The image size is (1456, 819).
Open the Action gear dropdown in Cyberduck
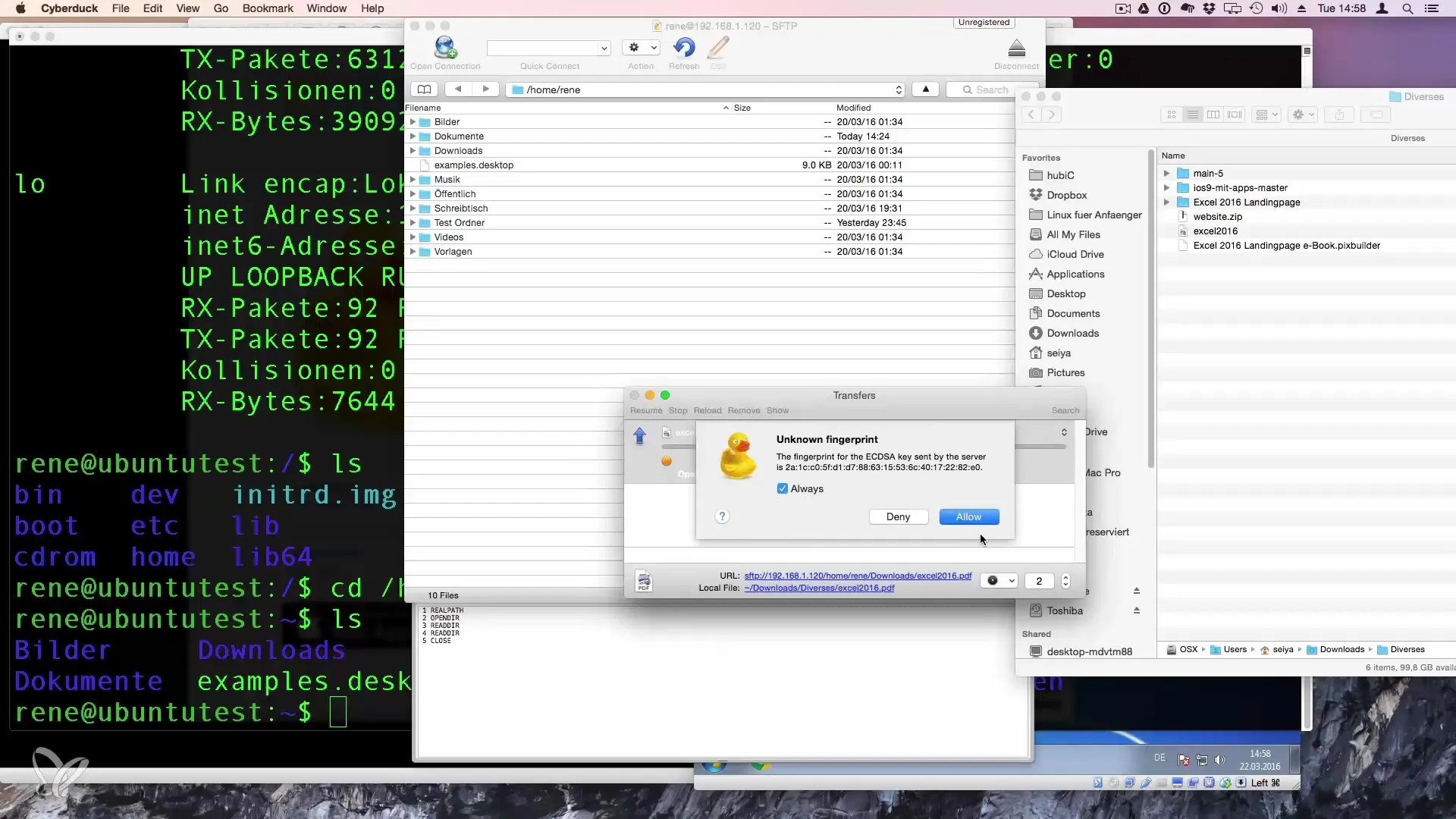641,48
